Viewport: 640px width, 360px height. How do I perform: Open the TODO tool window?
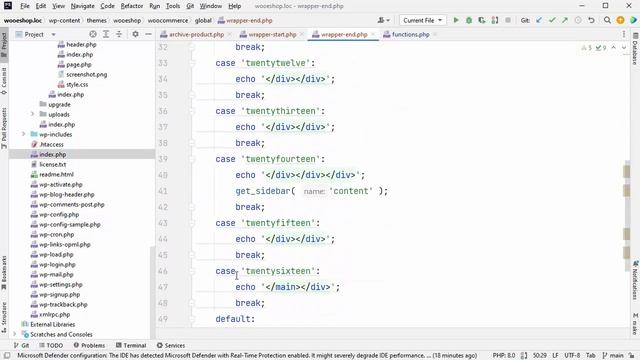pyautogui.click(x=51, y=345)
